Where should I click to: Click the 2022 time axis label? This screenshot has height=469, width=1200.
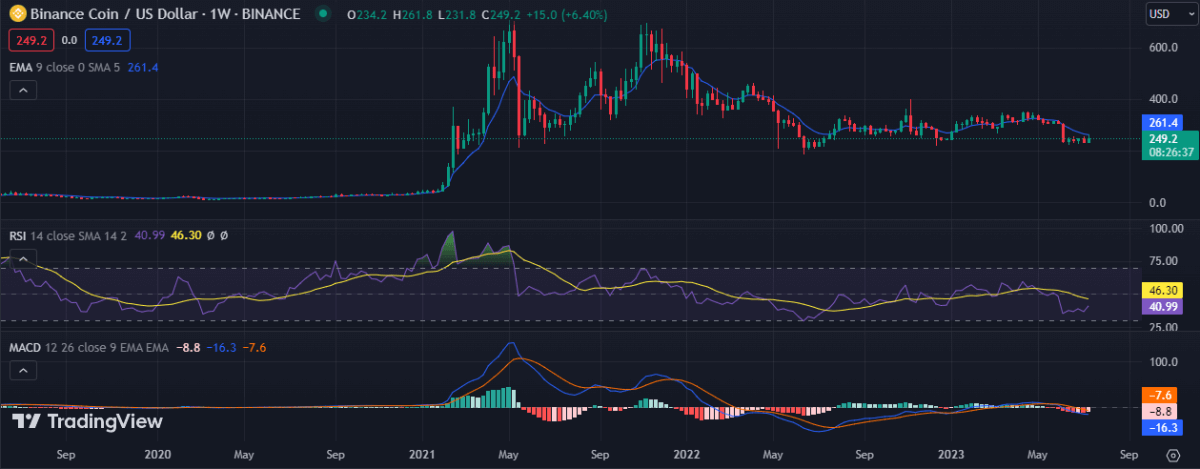[x=686, y=453]
